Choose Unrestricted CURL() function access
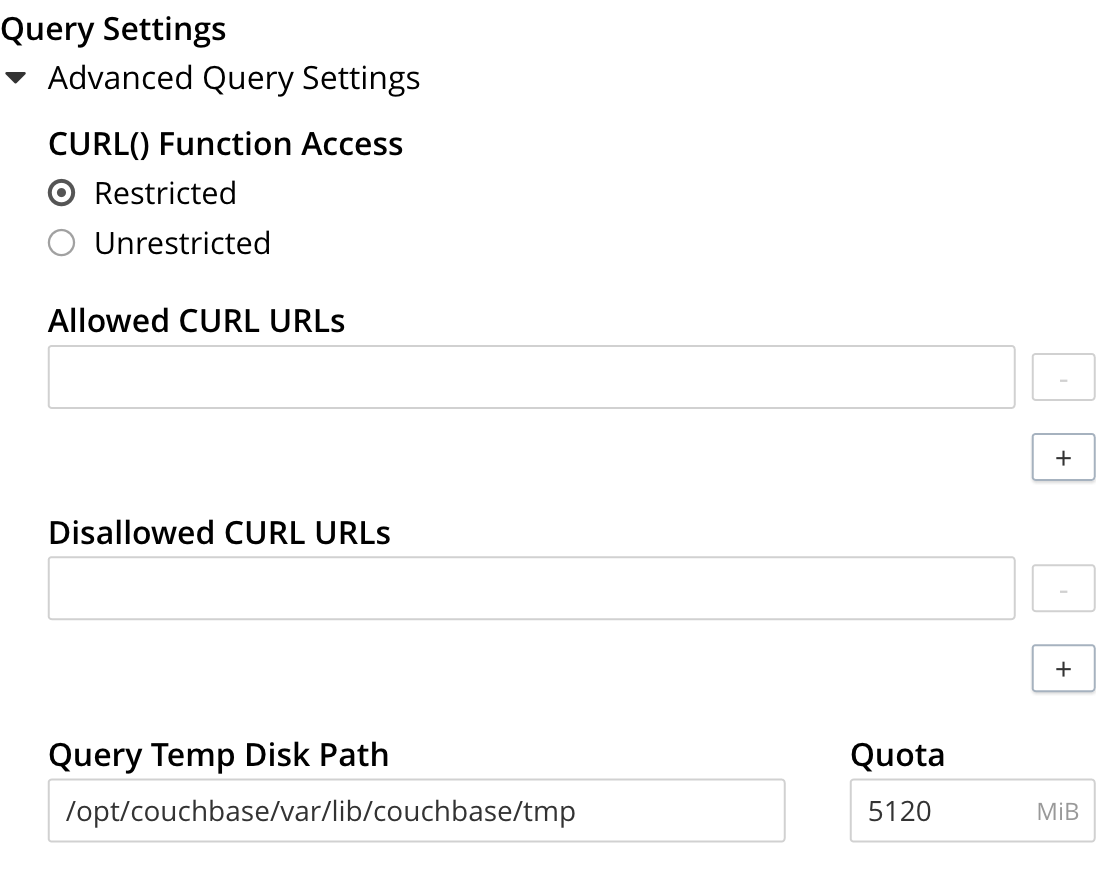This screenshot has width=1096, height=874. click(61, 242)
